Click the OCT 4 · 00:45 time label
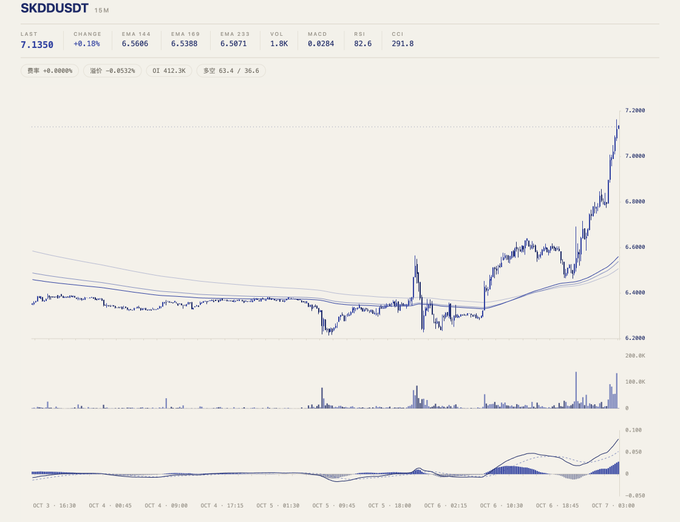680x522 pixels. tap(110, 506)
